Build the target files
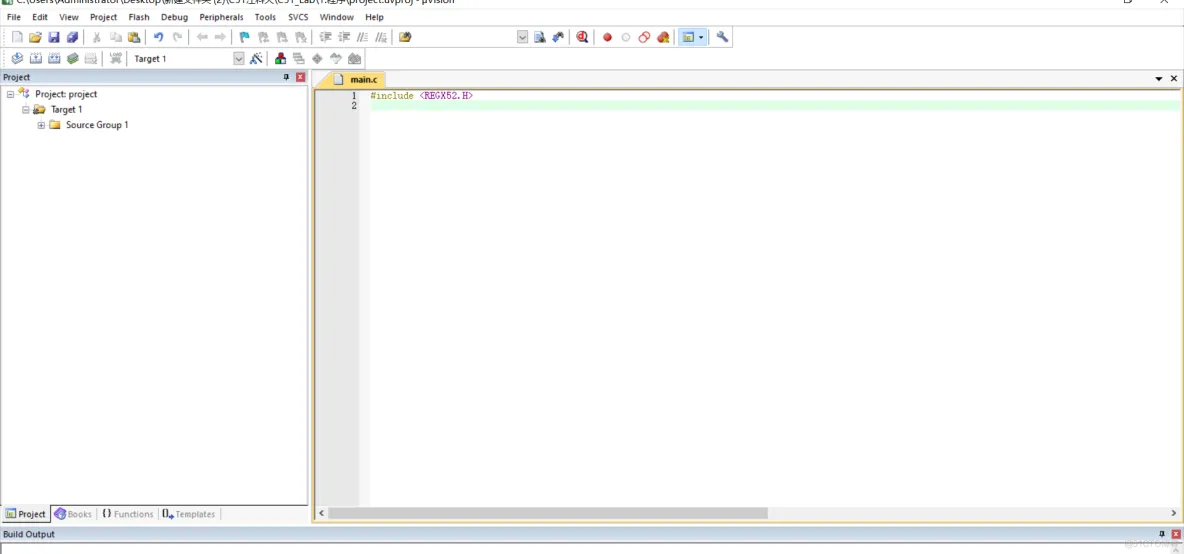Viewport: 1184px width, 554px height. point(35,58)
